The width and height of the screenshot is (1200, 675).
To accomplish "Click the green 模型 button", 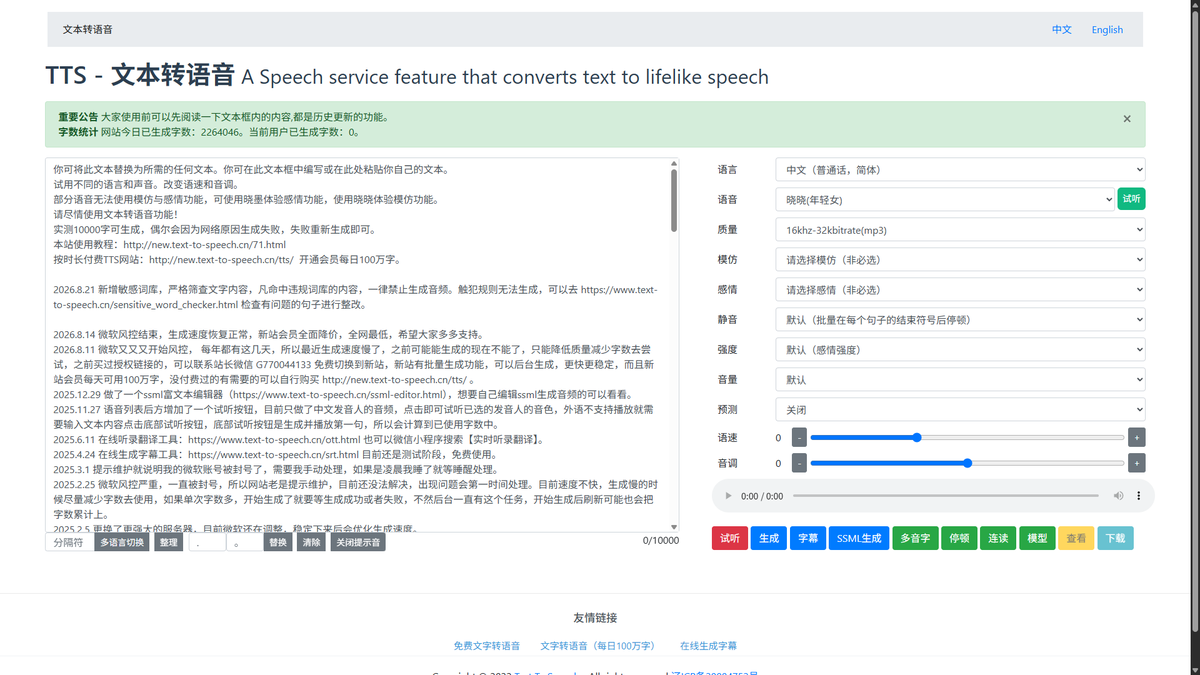I will pos(1037,538).
